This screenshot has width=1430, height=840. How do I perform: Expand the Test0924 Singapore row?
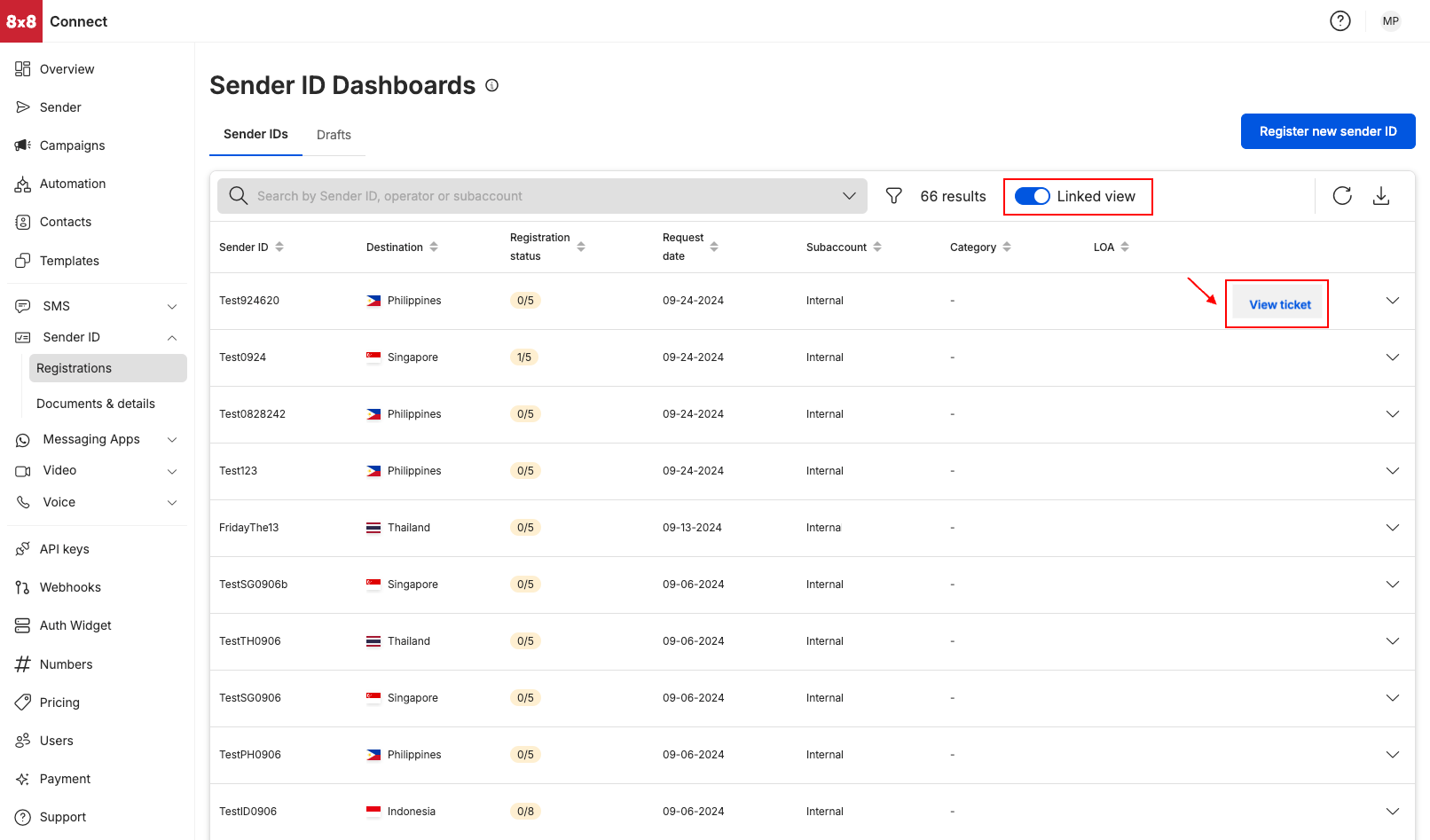click(x=1392, y=357)
